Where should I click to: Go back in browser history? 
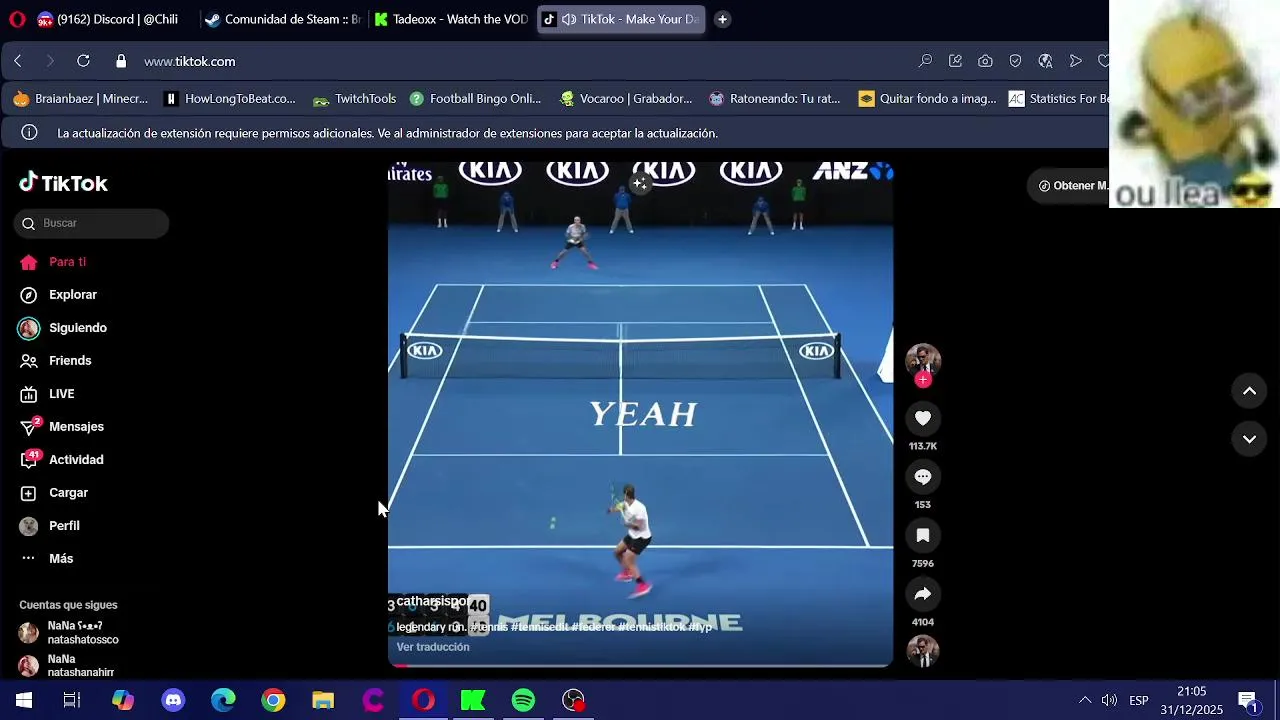coord(18,61)
